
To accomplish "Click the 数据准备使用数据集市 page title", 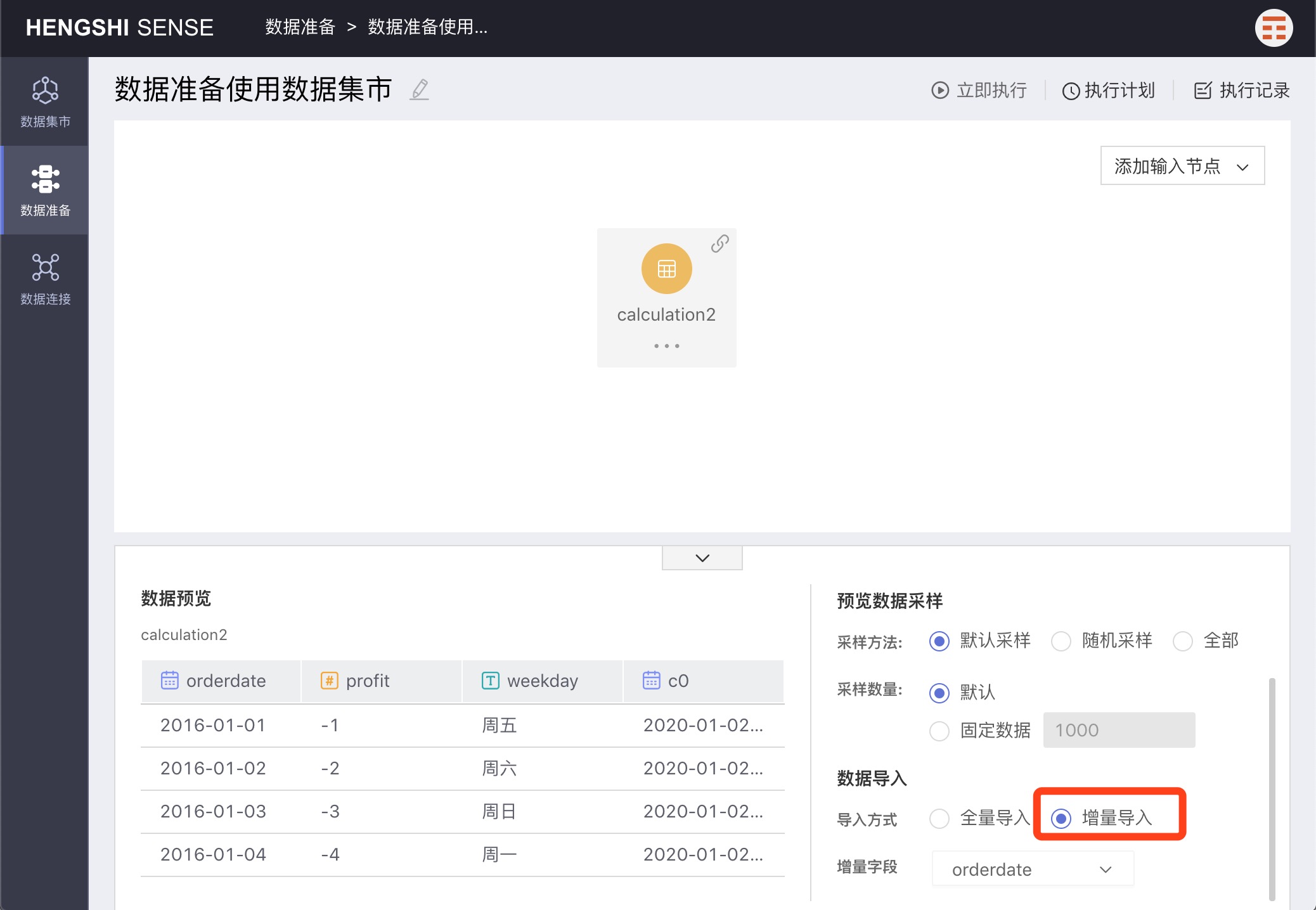I will pyautogui.click(x=254, y=89).
